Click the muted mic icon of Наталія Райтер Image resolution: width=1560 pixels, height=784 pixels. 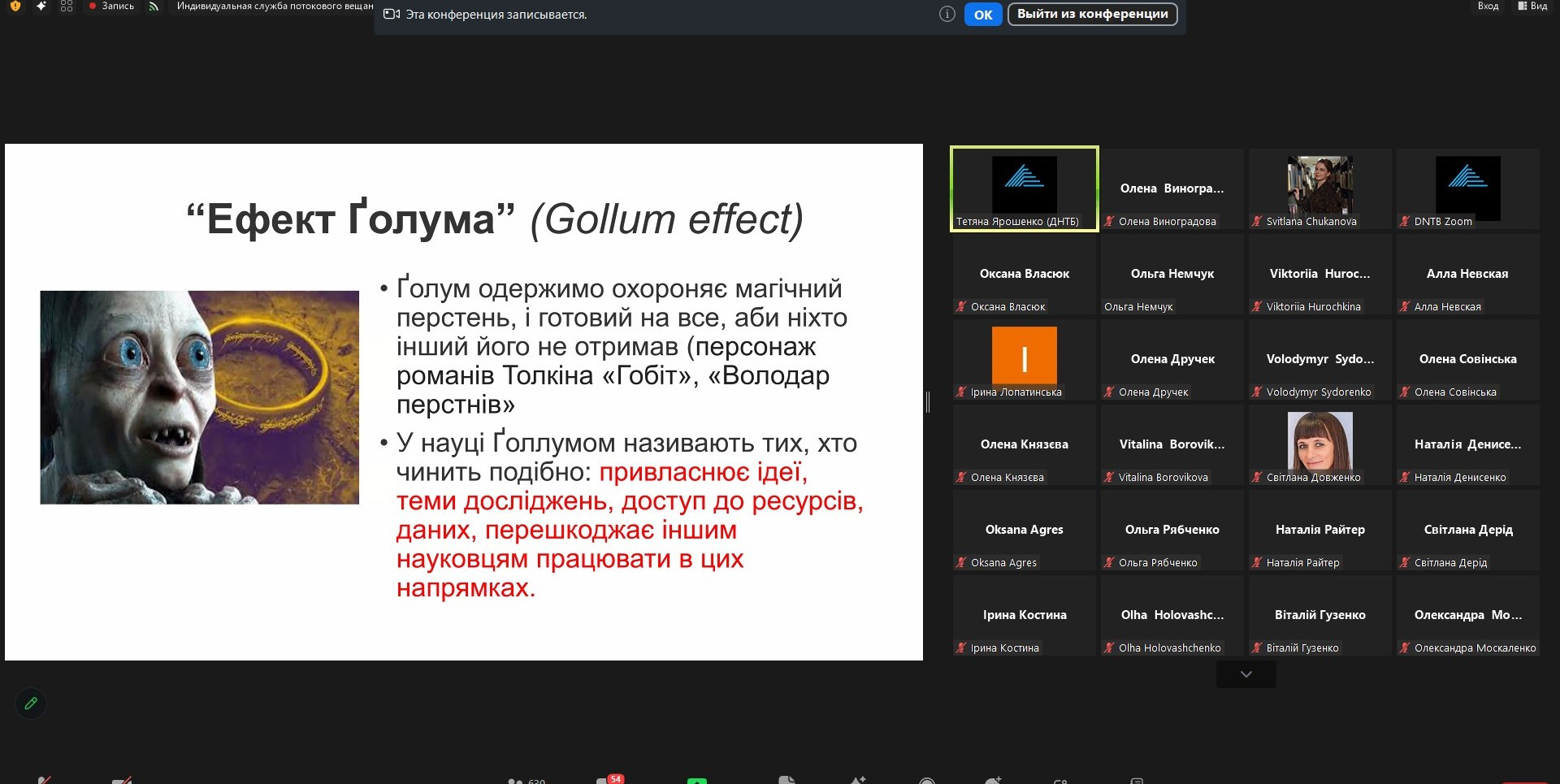pos(1257,562)
